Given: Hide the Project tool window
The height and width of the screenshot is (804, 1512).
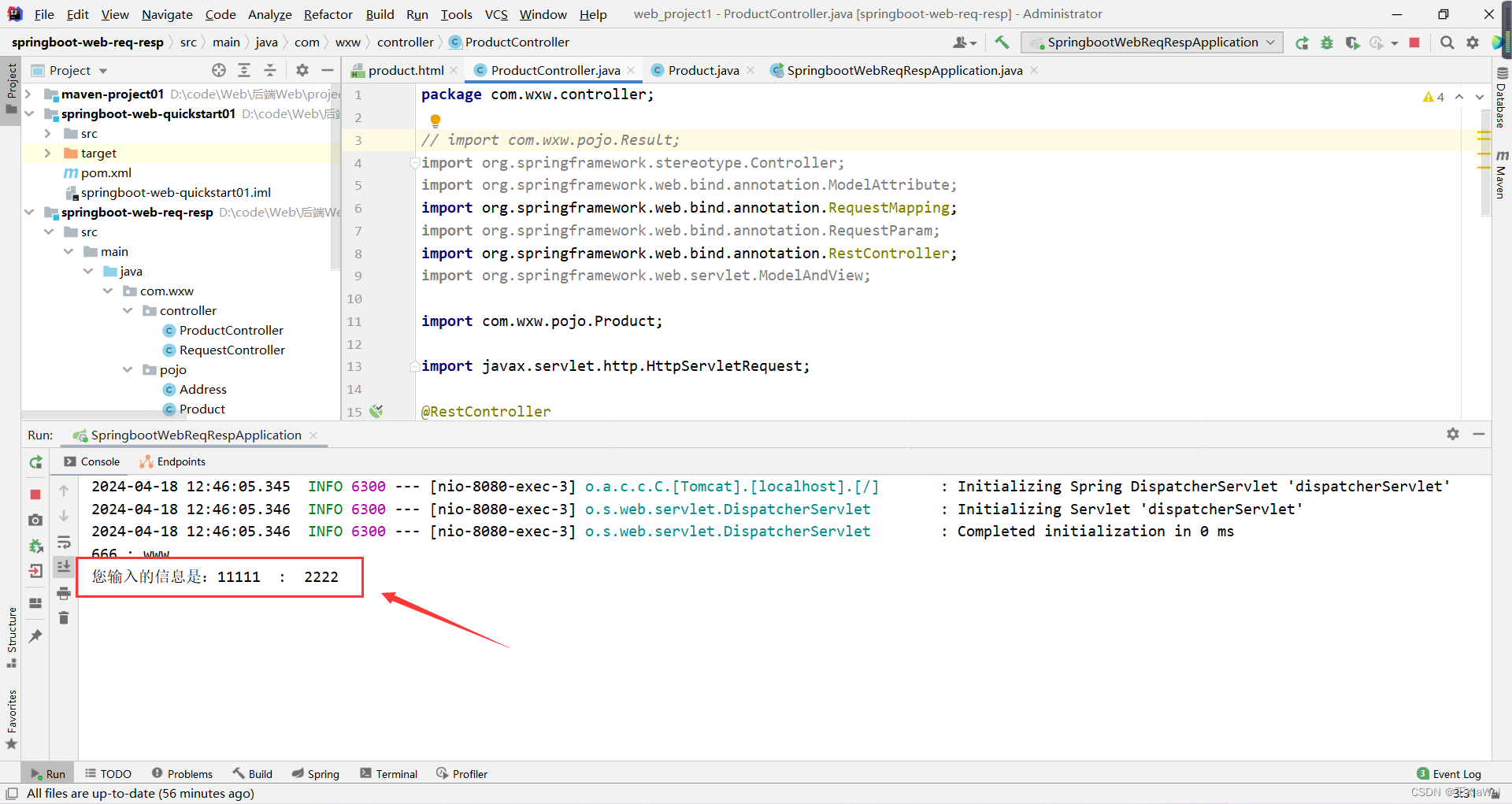Looking at the screenshot, I should pyautogui.click(x=328, y=70).
